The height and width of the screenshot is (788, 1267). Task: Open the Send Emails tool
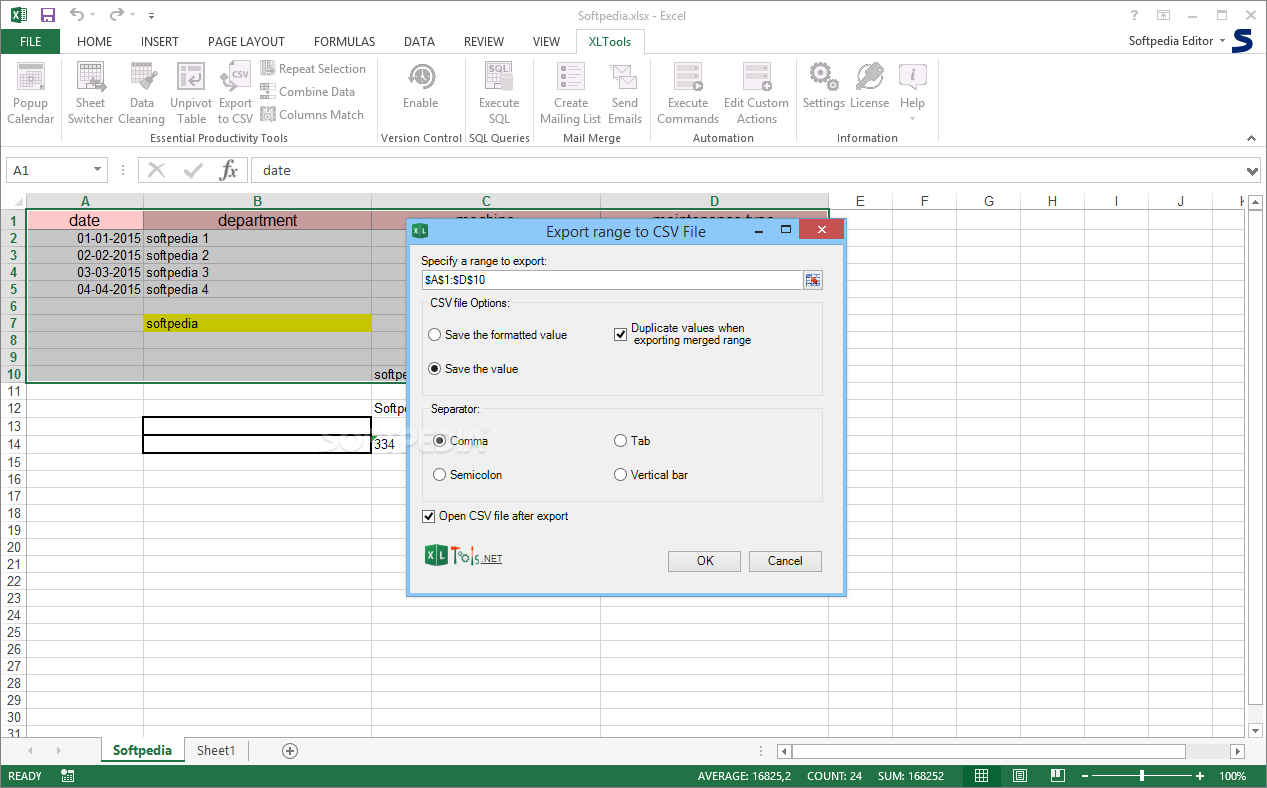click(x=625, y=93)
